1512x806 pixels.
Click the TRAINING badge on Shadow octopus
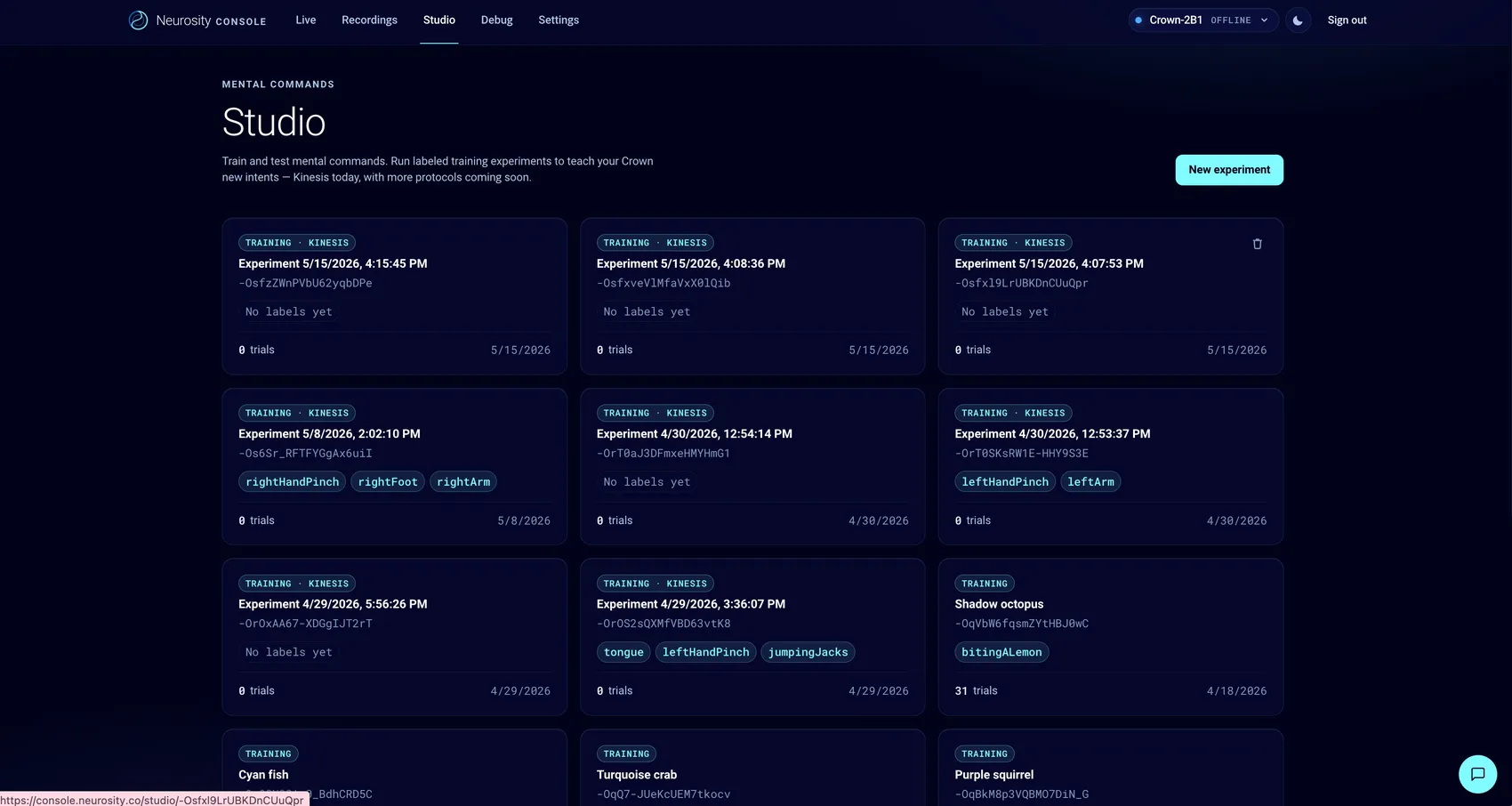tap(985, 584)
